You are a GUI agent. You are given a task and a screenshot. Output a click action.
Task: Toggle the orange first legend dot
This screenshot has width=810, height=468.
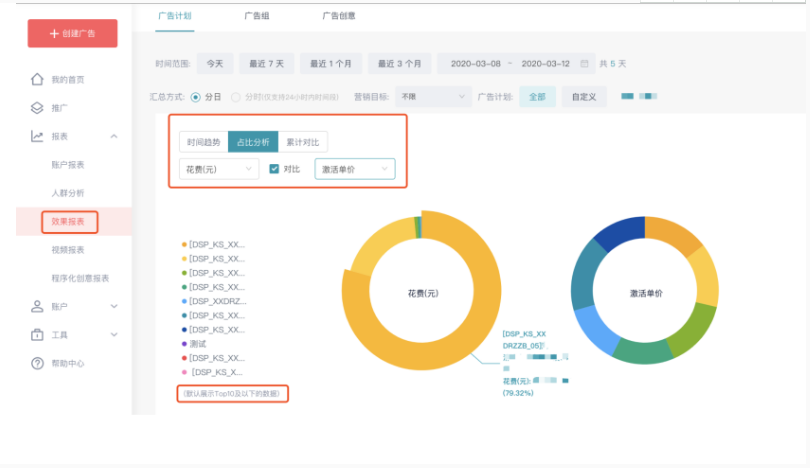[184, 244]
